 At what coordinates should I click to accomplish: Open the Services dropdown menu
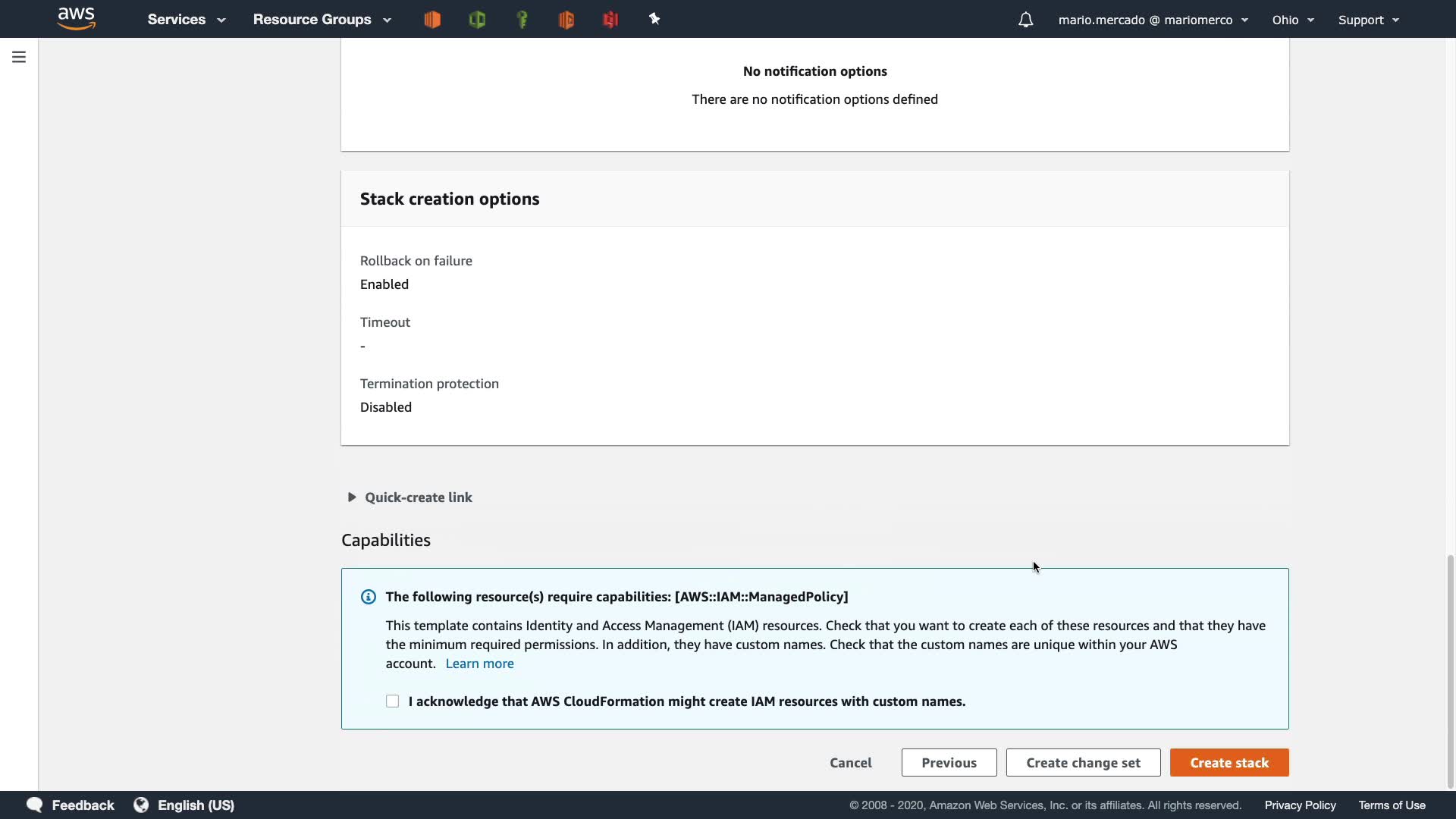[x=187, y=20]
